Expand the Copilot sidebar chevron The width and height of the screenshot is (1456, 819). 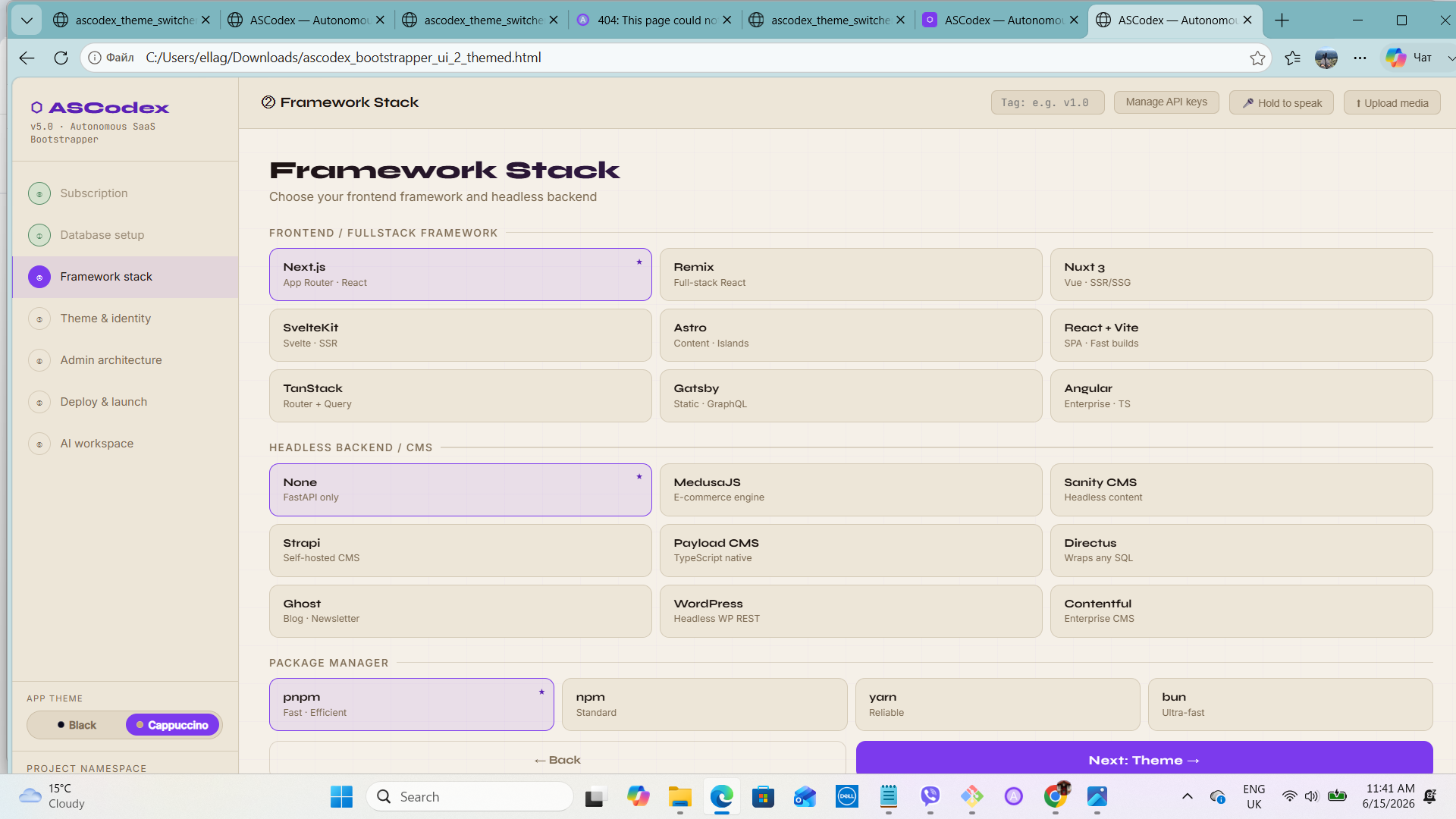pyautogui.click(x=1450, y=58)
